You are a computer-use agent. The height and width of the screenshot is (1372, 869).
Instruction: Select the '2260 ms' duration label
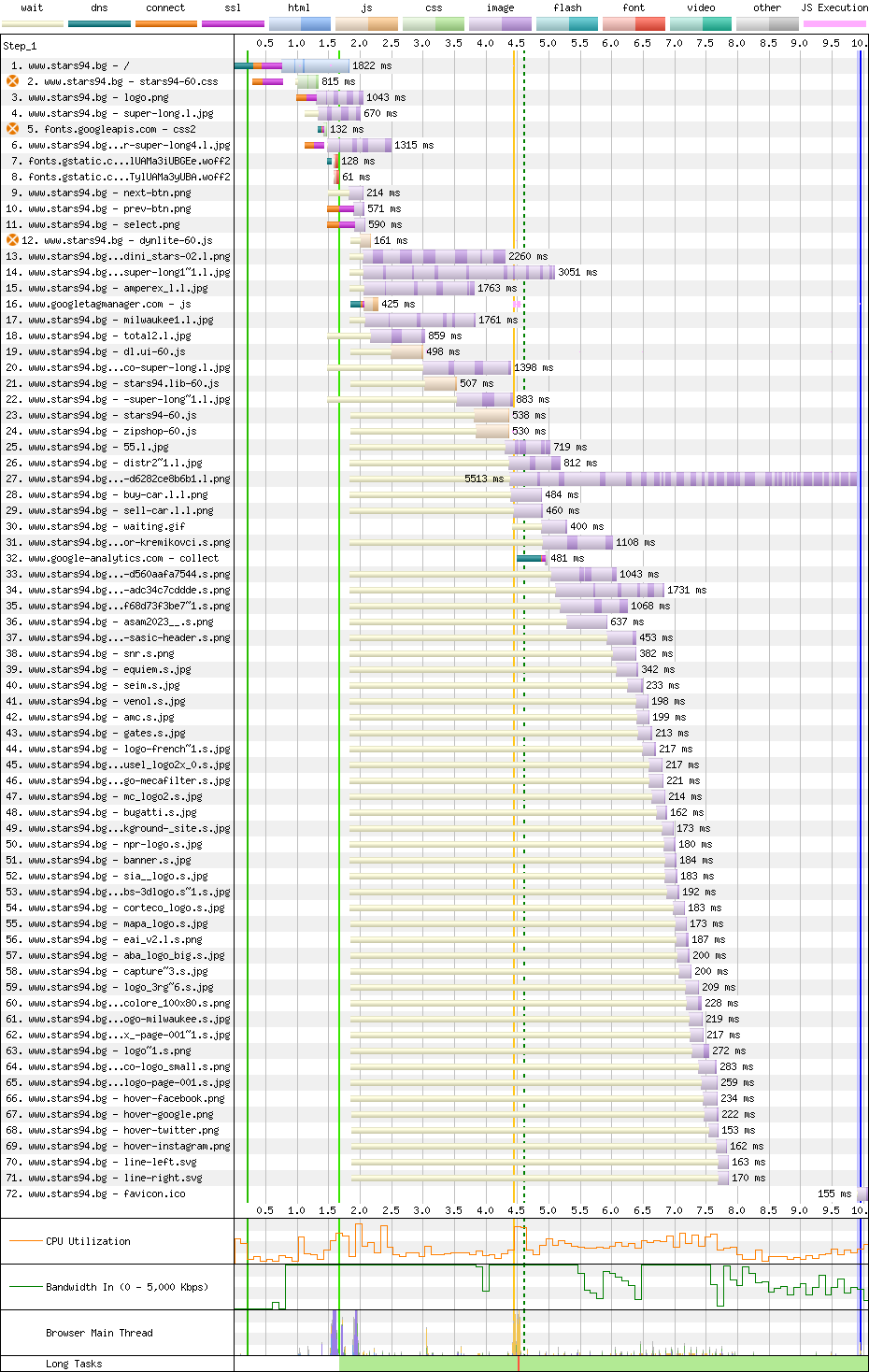[528, 256]
